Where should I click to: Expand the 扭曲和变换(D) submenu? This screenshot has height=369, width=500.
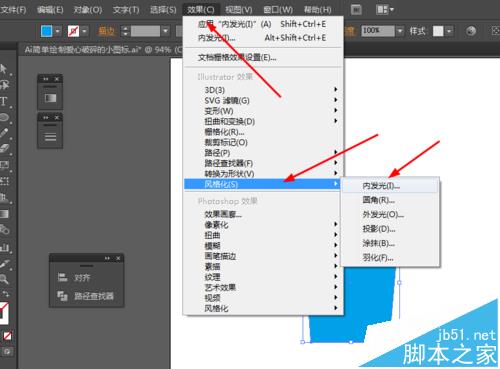click(263, 121)
